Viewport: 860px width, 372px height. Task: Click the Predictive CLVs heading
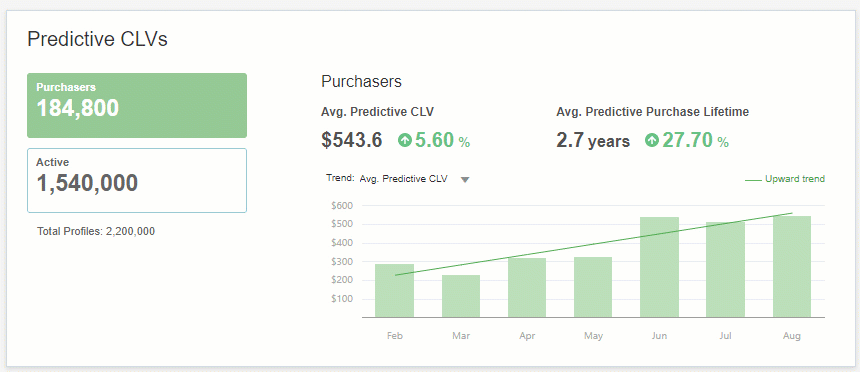97,40
